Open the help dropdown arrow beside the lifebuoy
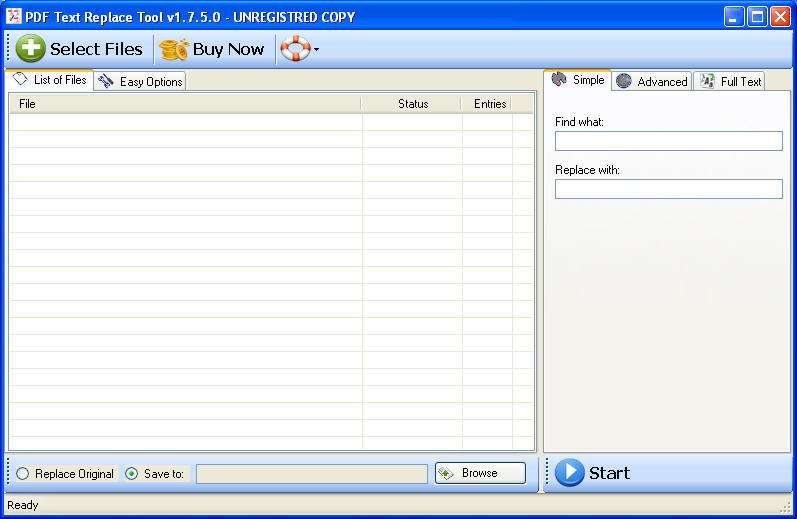 [316, 49]
